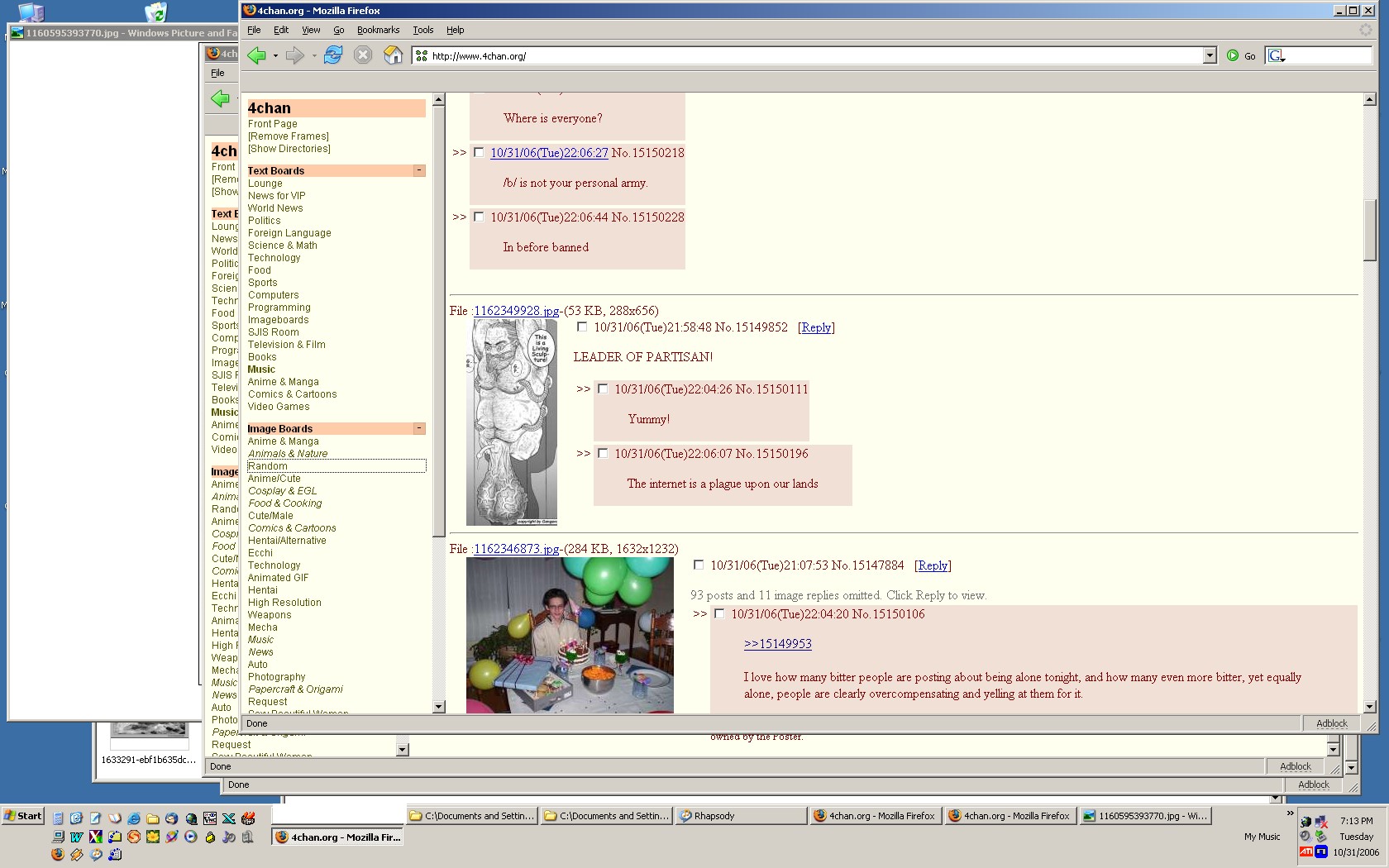1389x868 pixels.
Task: Launch Word from quick launch W icon
Action: (x=76, y=837)
